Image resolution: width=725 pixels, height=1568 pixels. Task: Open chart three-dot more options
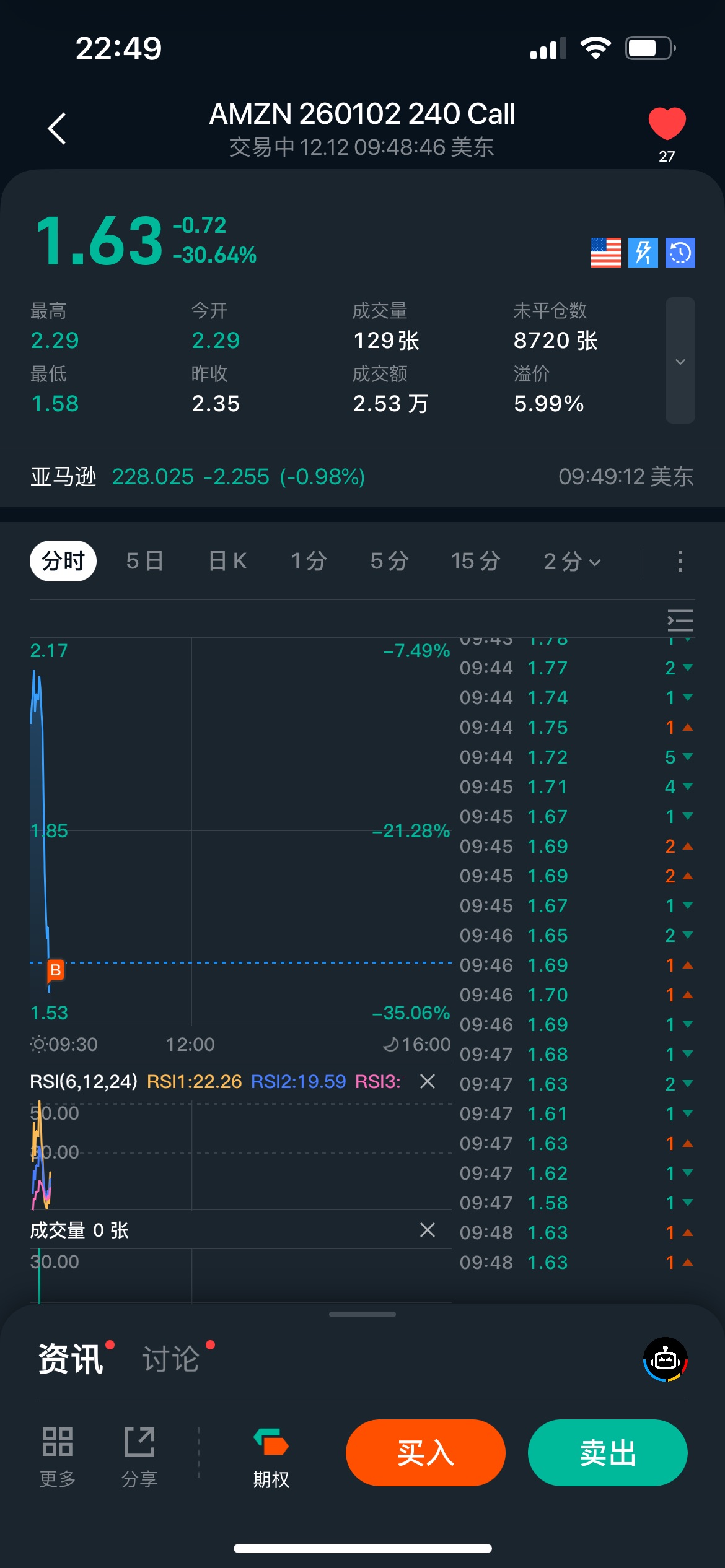click(x=680, y=561)
